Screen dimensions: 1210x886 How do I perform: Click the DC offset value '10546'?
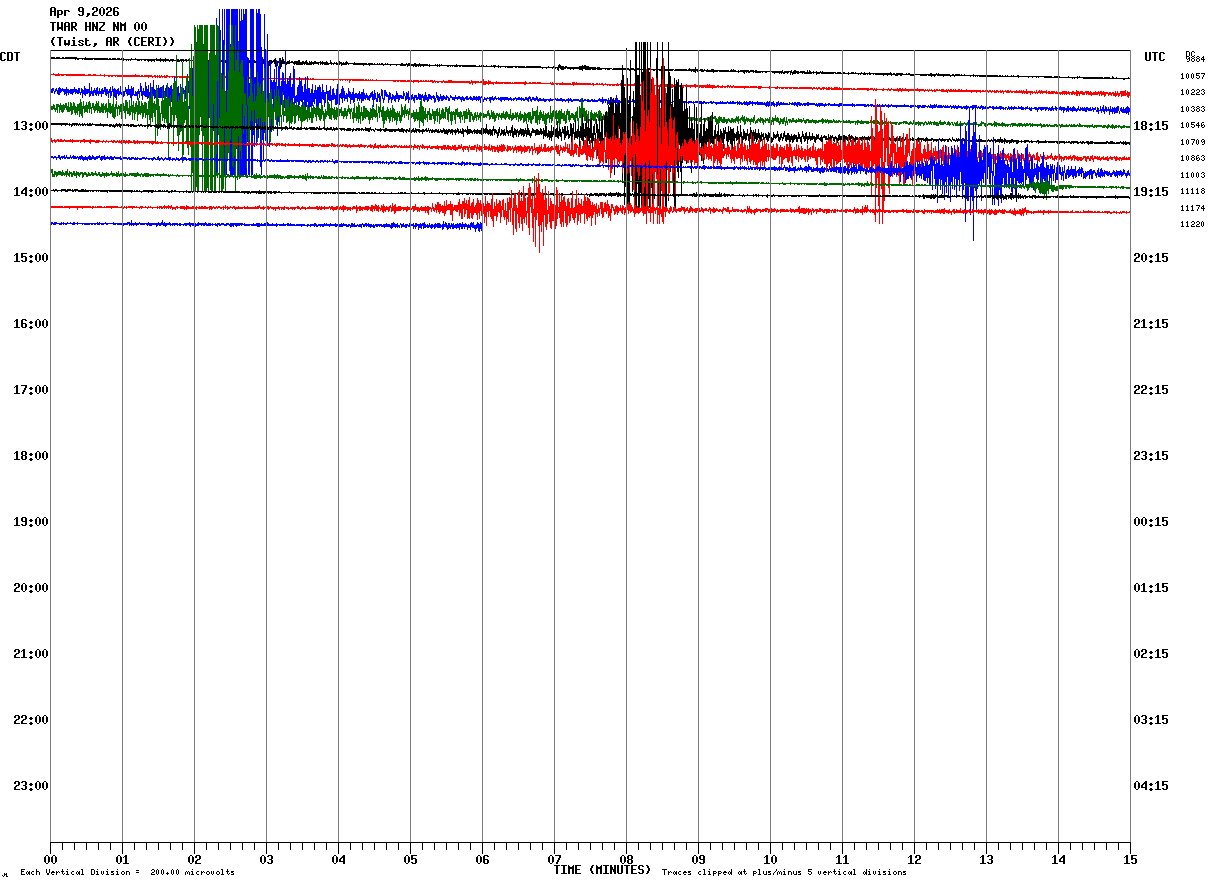click(x=1192, y=125)
